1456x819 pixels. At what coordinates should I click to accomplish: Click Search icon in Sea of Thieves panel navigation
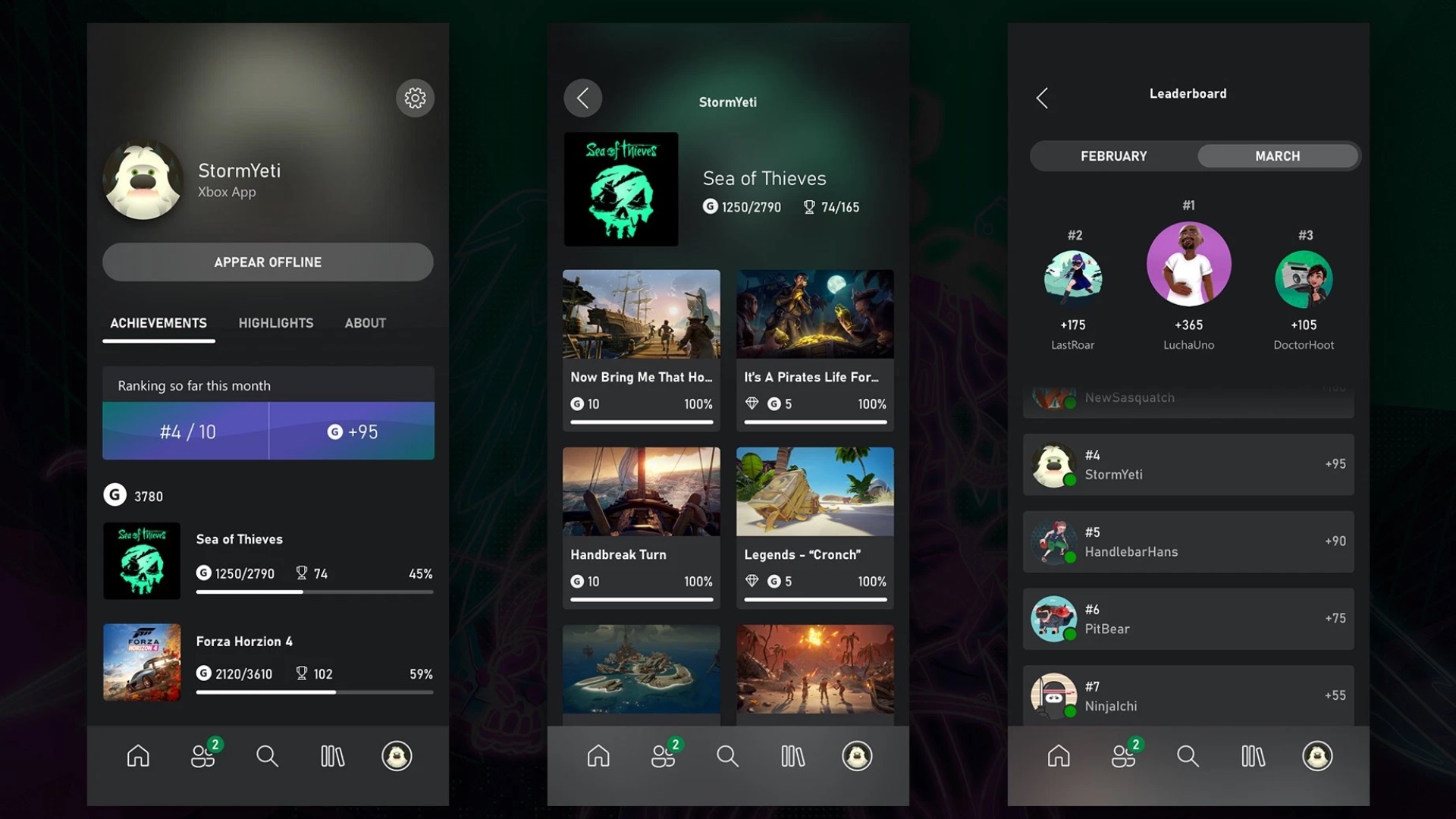727,755
